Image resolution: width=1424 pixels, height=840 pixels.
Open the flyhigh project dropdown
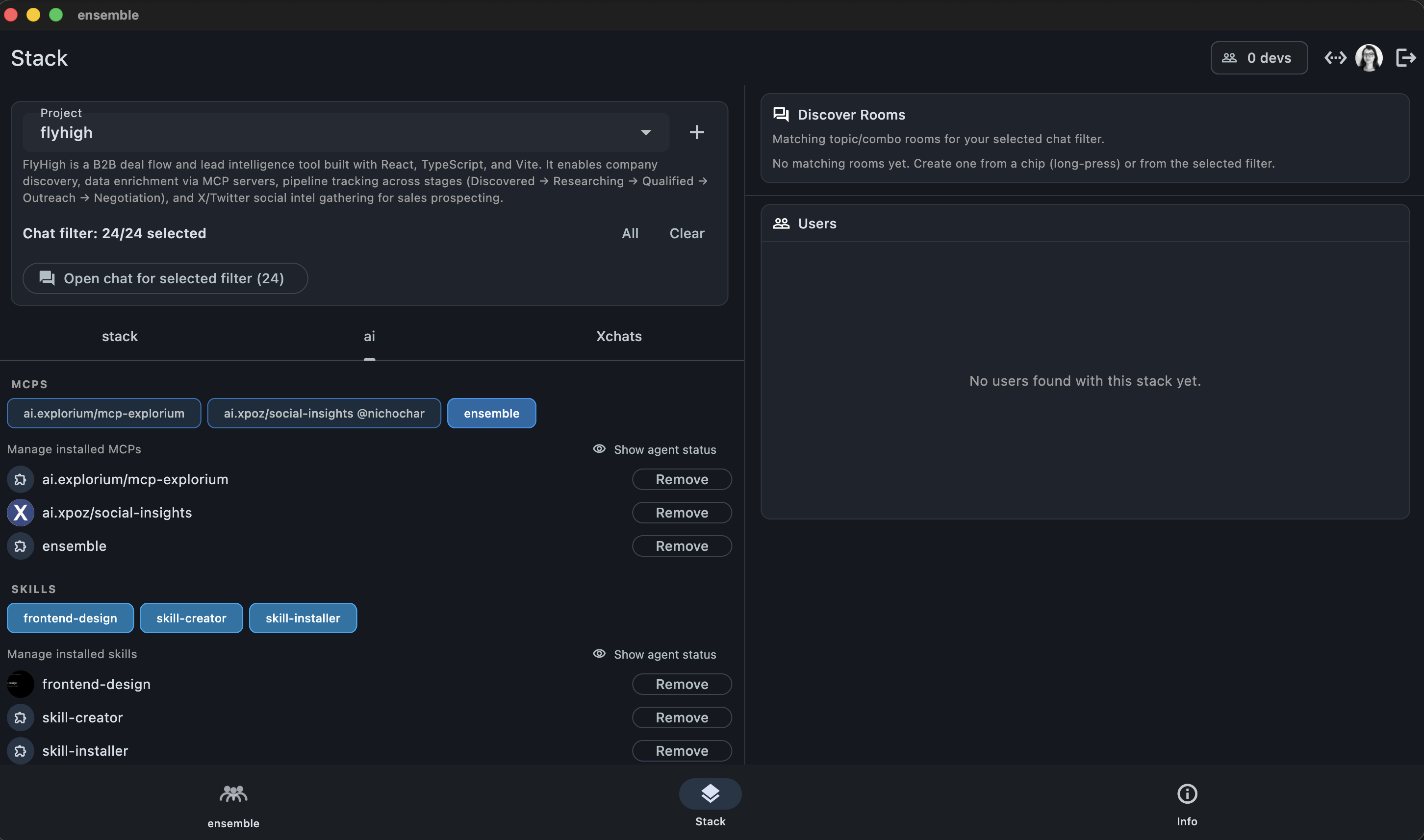645,132
